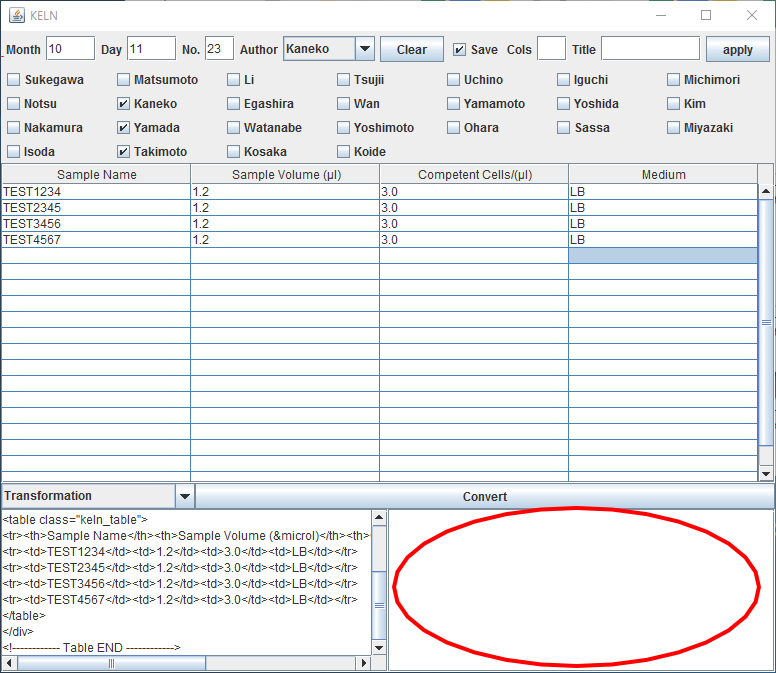This screenshot has height=673, width=776.
Task: Toggle the Save checkbox
Action: tap(459, 49)
